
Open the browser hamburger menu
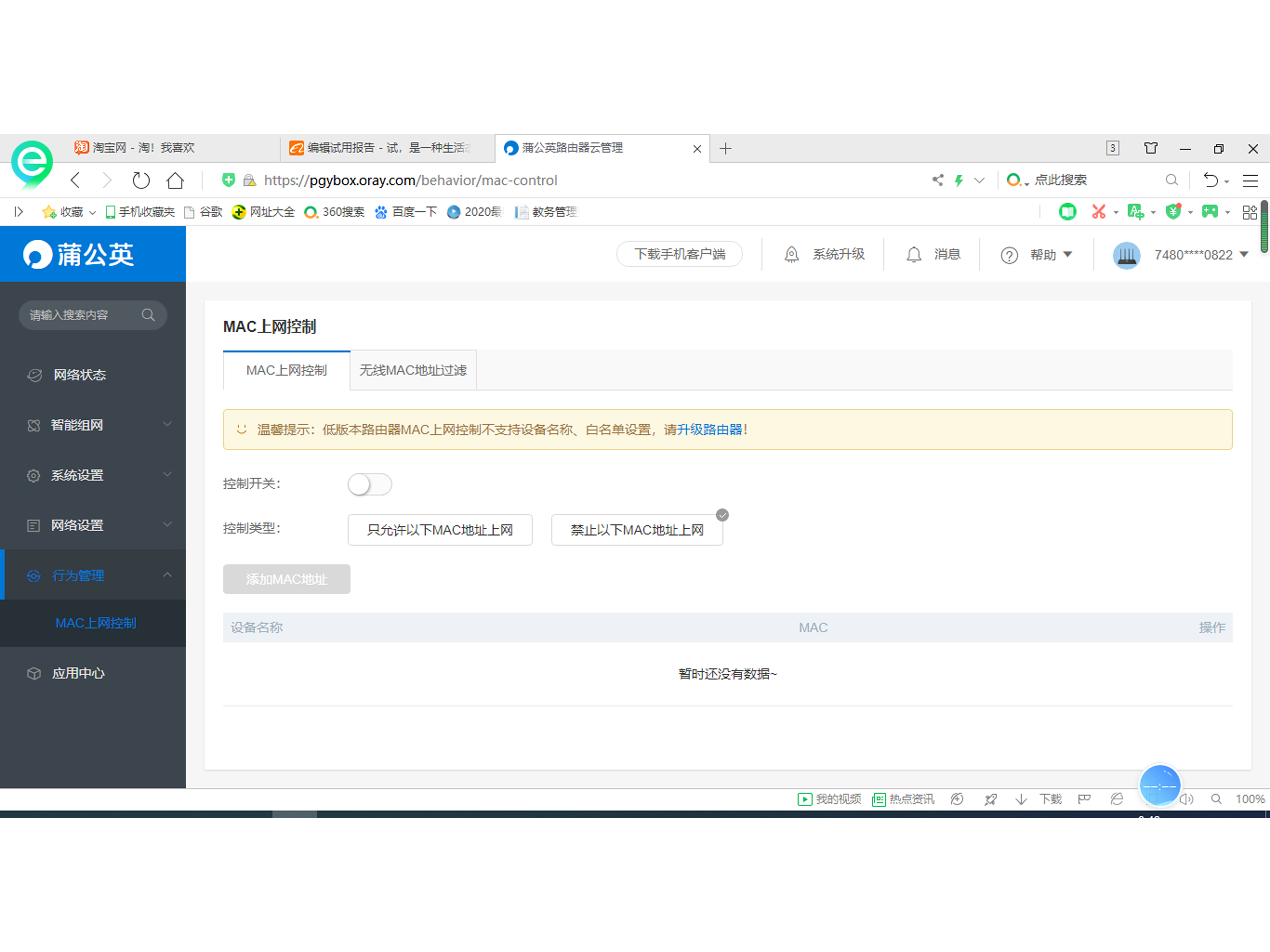pos(1250,180)
